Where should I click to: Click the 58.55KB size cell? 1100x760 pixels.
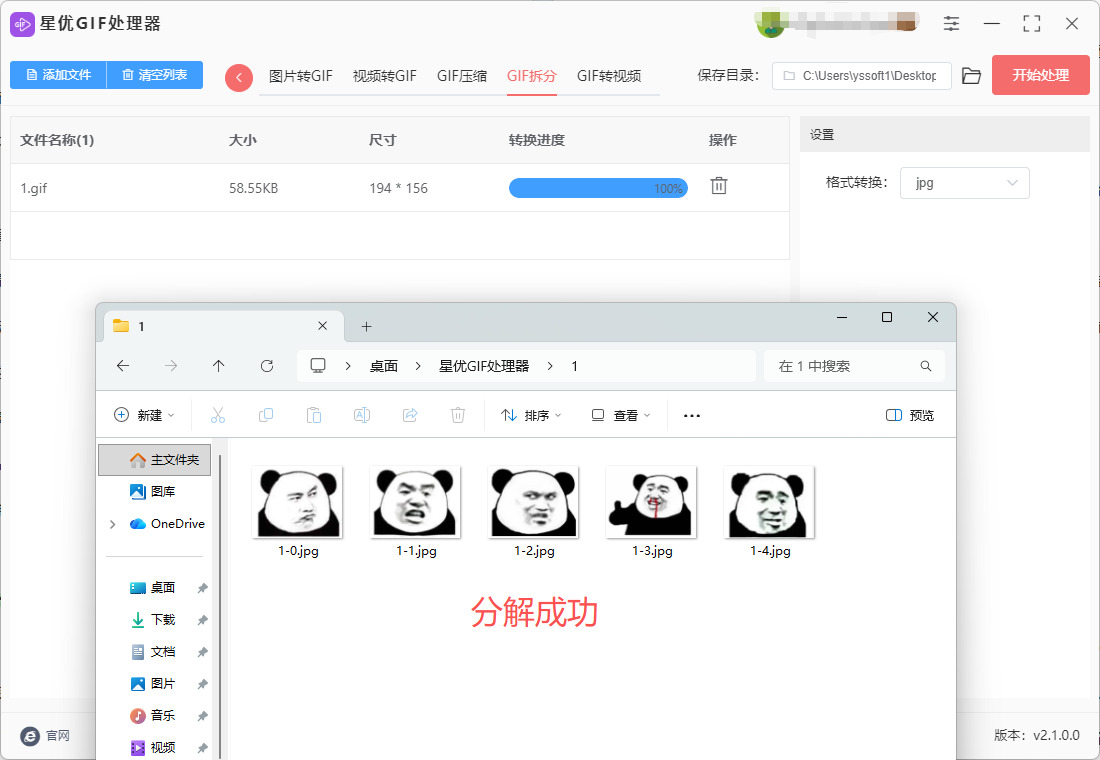(x=253, y=188)
